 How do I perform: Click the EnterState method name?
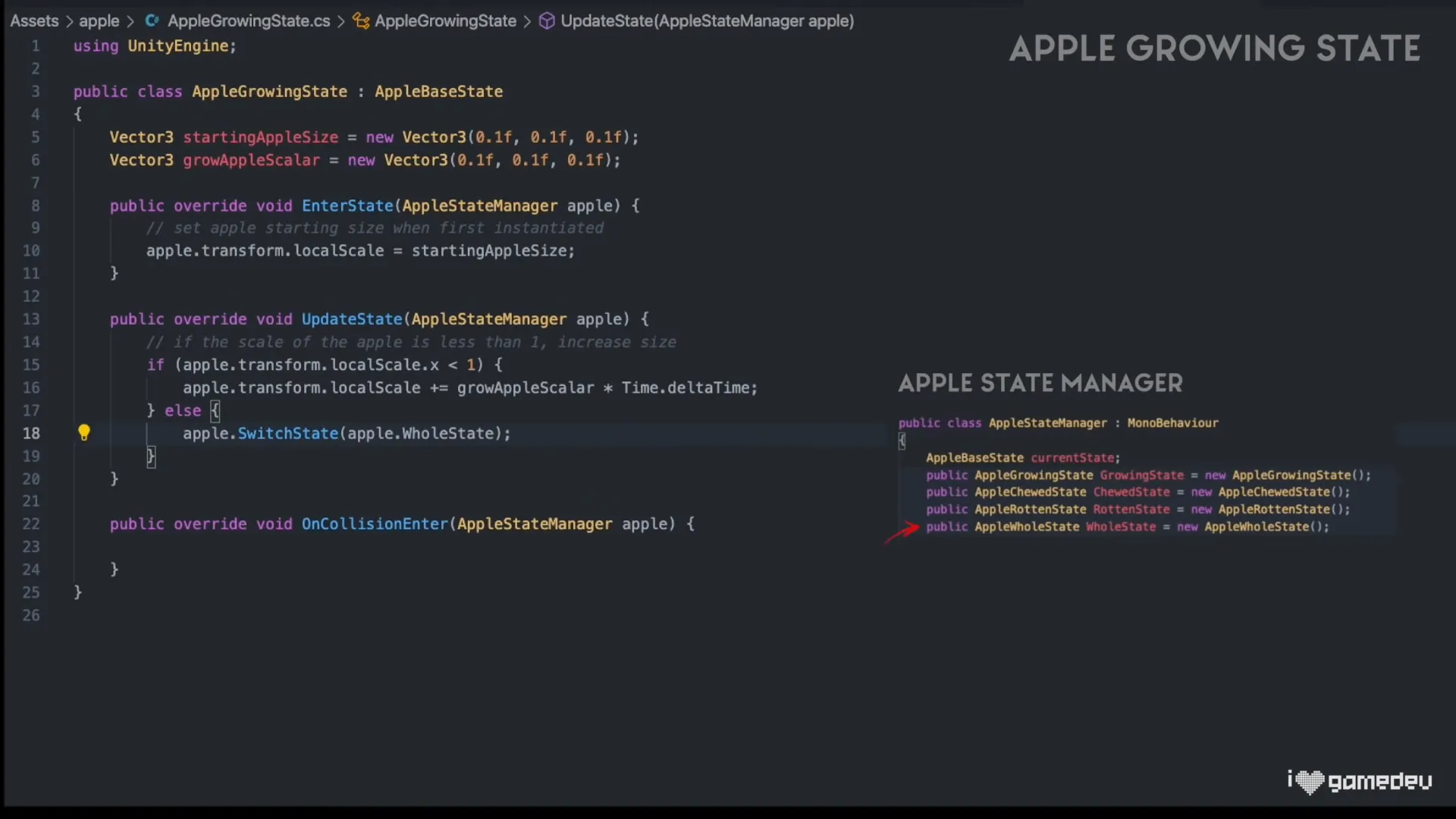pos(347,206)
